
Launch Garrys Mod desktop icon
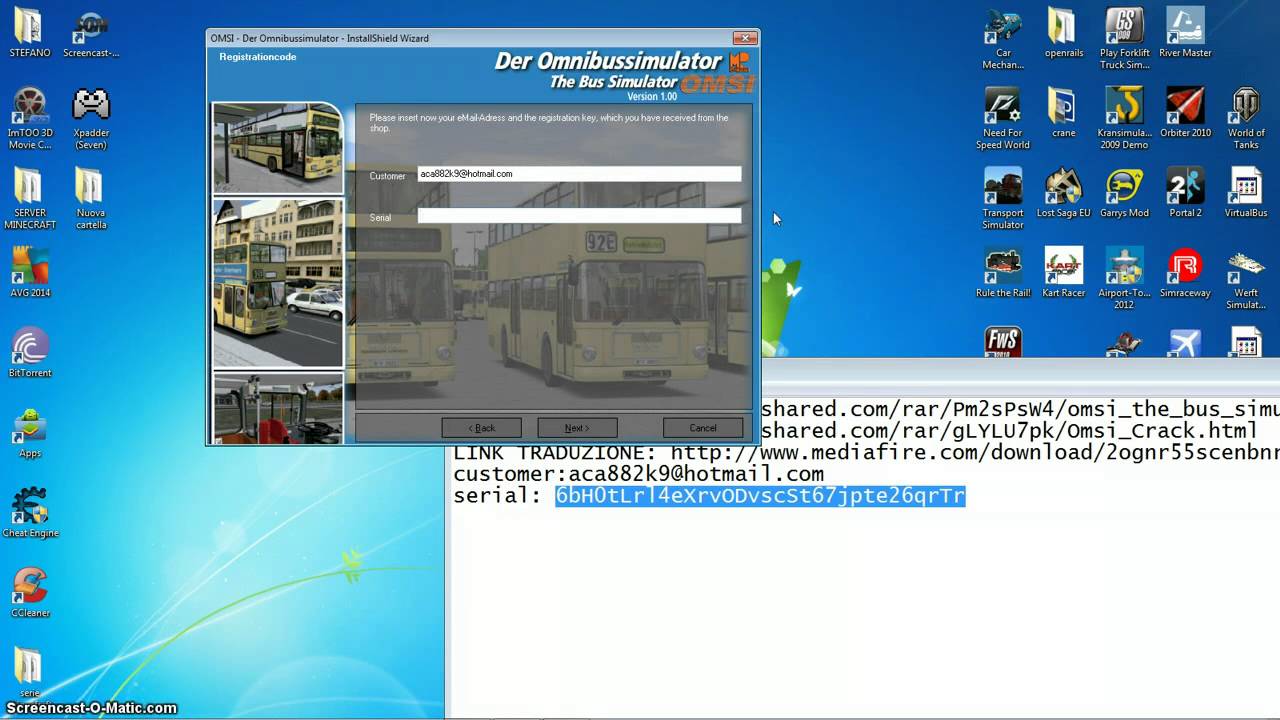[x=1124, y=193]
